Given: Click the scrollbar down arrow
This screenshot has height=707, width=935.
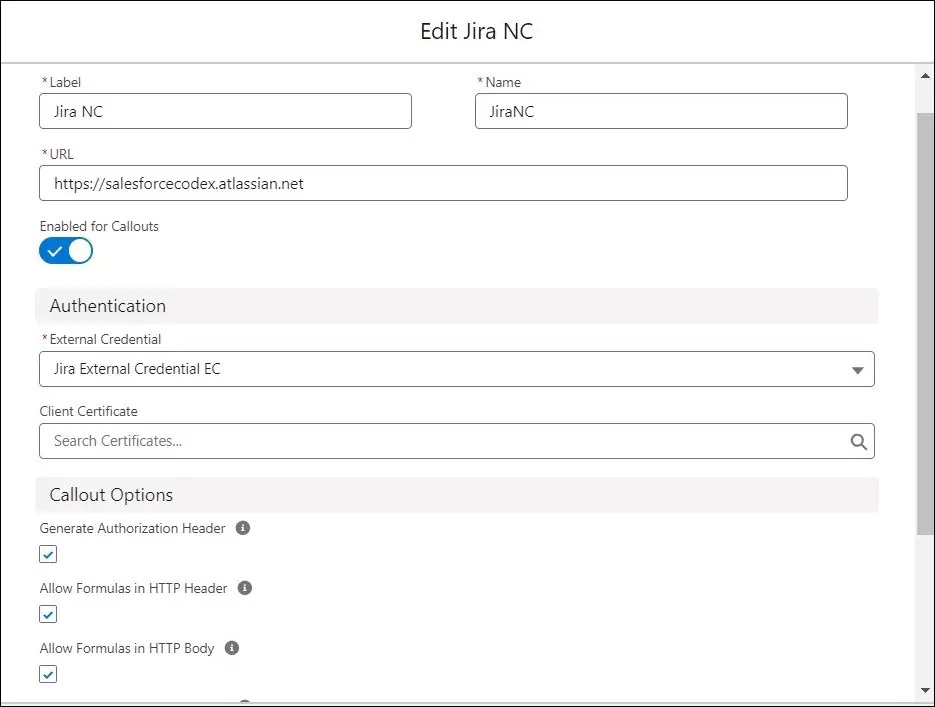Looking at the screenshot, I should pyautogui.click(x=925, y=691).
